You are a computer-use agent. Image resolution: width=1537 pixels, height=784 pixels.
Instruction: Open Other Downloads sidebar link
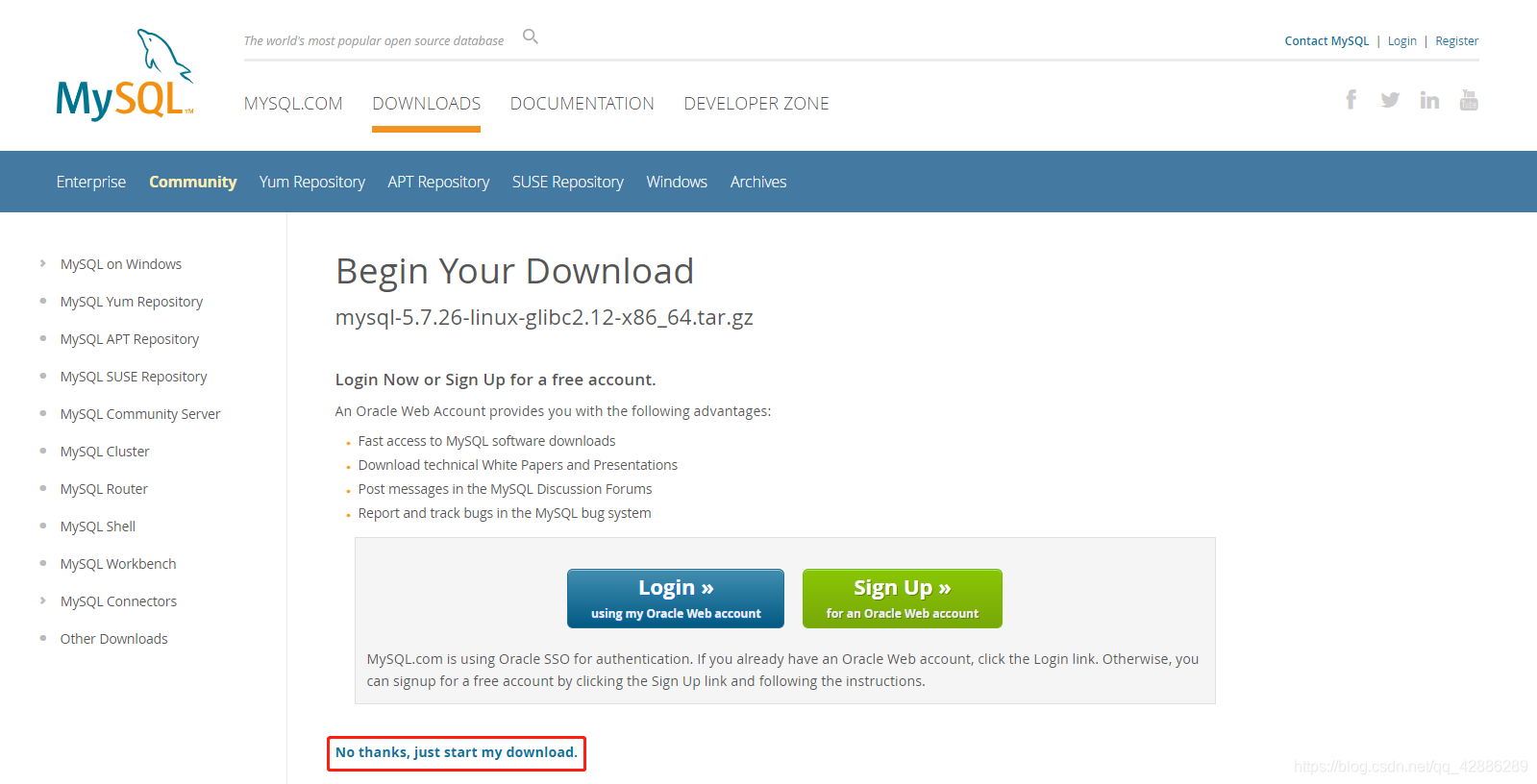[x=113, y=639]
